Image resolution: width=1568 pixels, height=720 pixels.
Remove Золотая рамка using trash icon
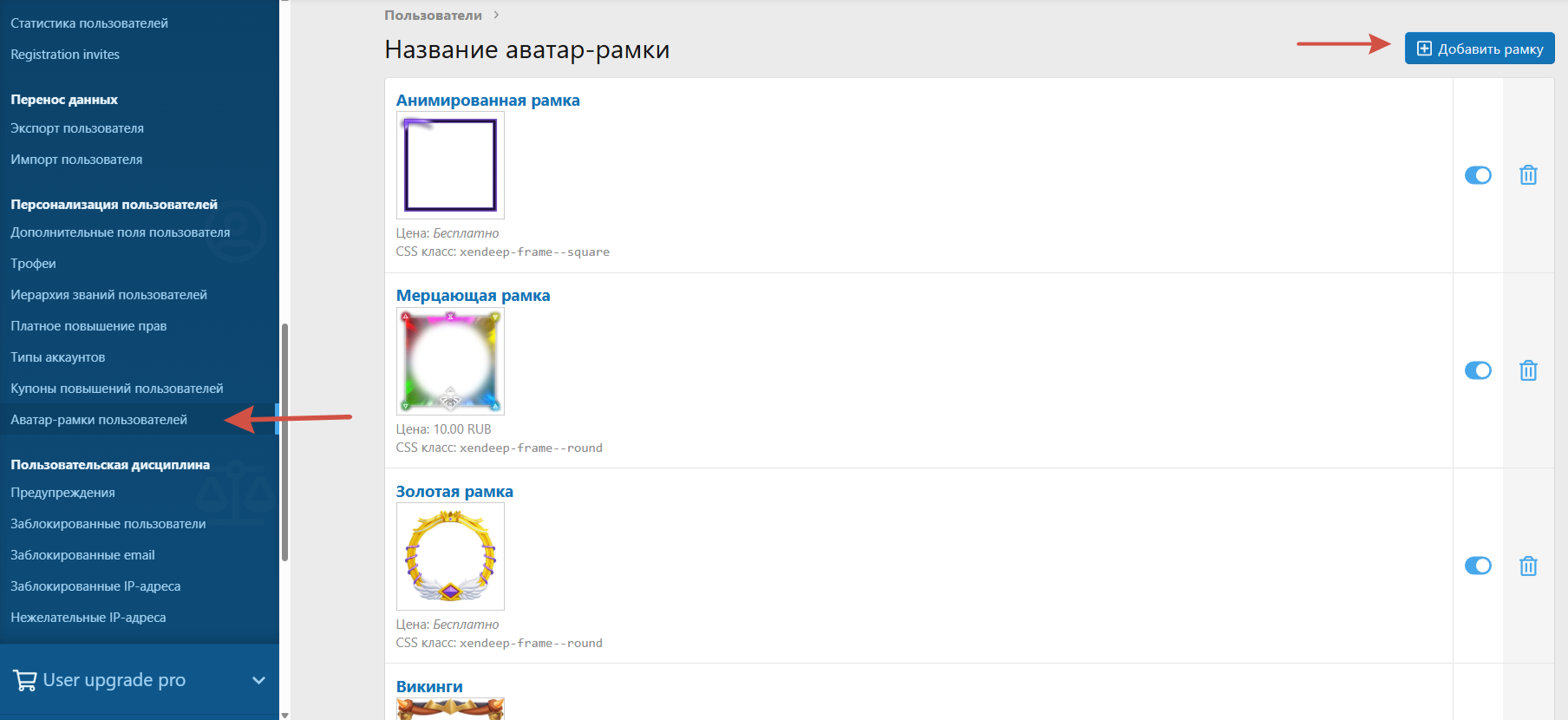tap(1528, 566)
